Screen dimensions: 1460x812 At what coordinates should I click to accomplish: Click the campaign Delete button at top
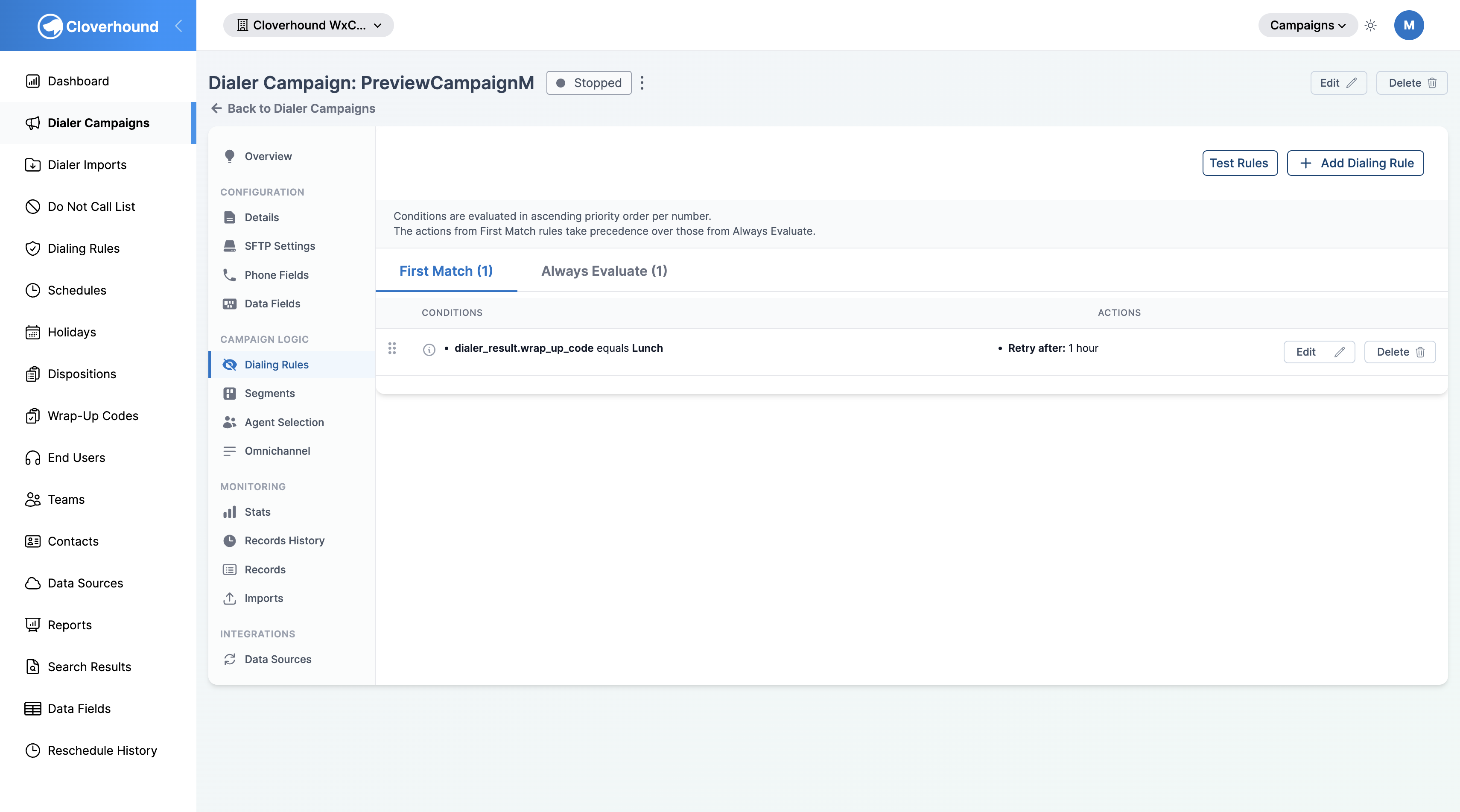tap(1411, 83)
